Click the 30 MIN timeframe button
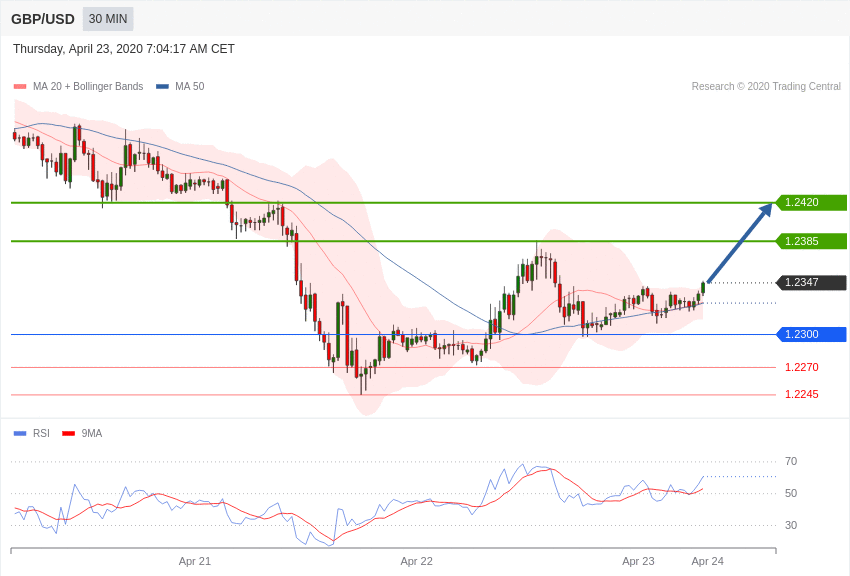 (108, 19)
